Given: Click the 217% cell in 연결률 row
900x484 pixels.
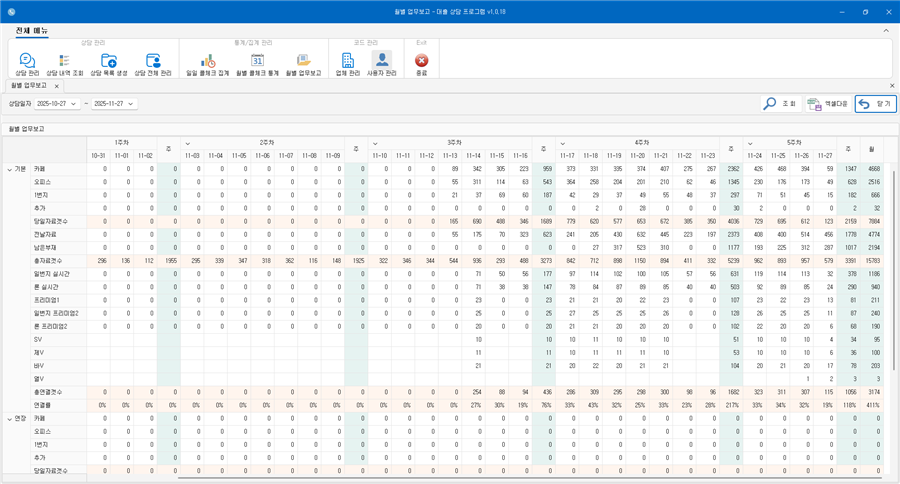Looking at the screenshot, I should (x=731, y=405).
